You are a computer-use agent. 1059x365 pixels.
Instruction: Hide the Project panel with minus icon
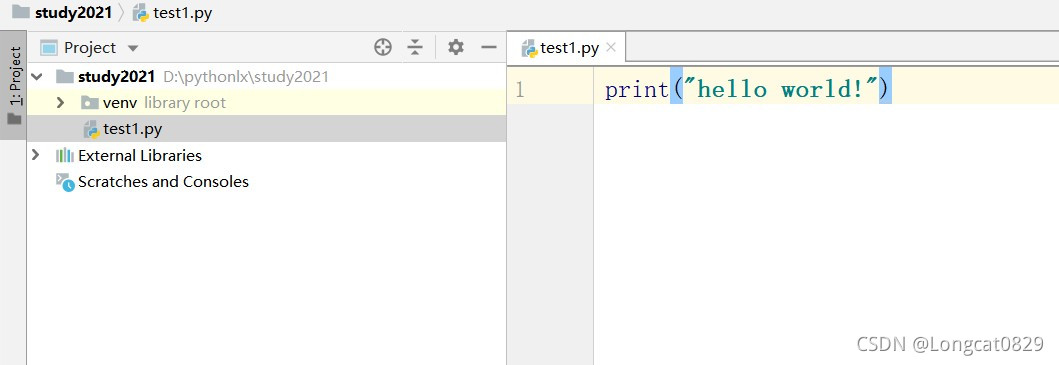(488, 47)
